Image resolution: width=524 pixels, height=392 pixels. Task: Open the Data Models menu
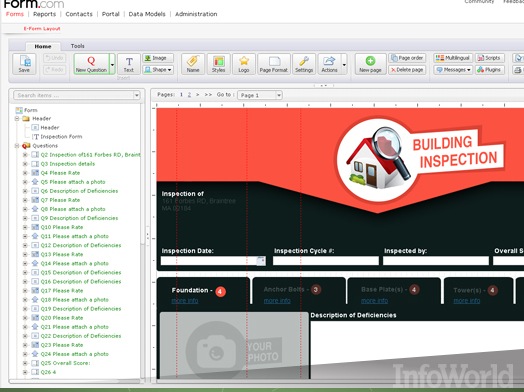click(x=147, y=14)
